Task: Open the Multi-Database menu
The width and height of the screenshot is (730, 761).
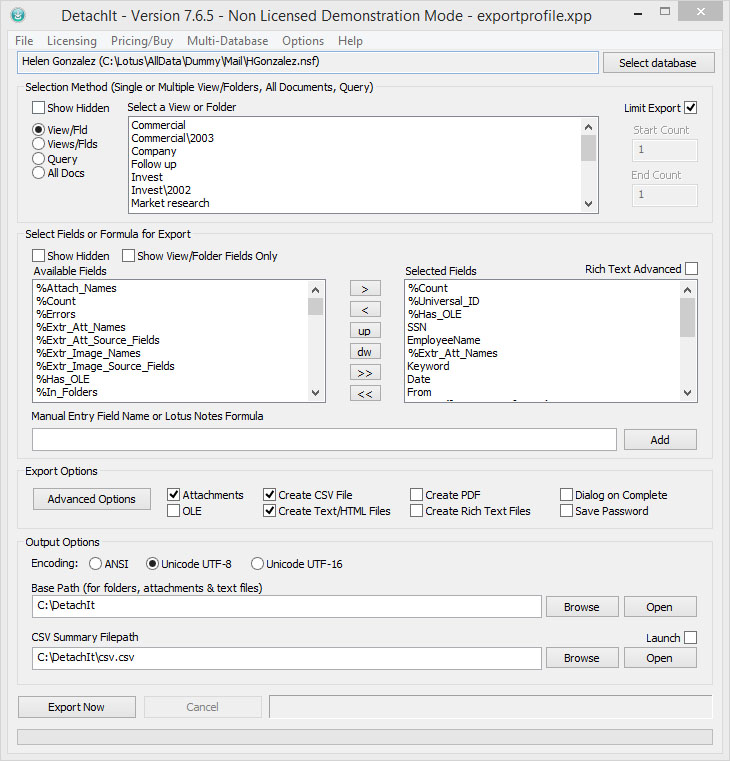Action: pos(227,41)
